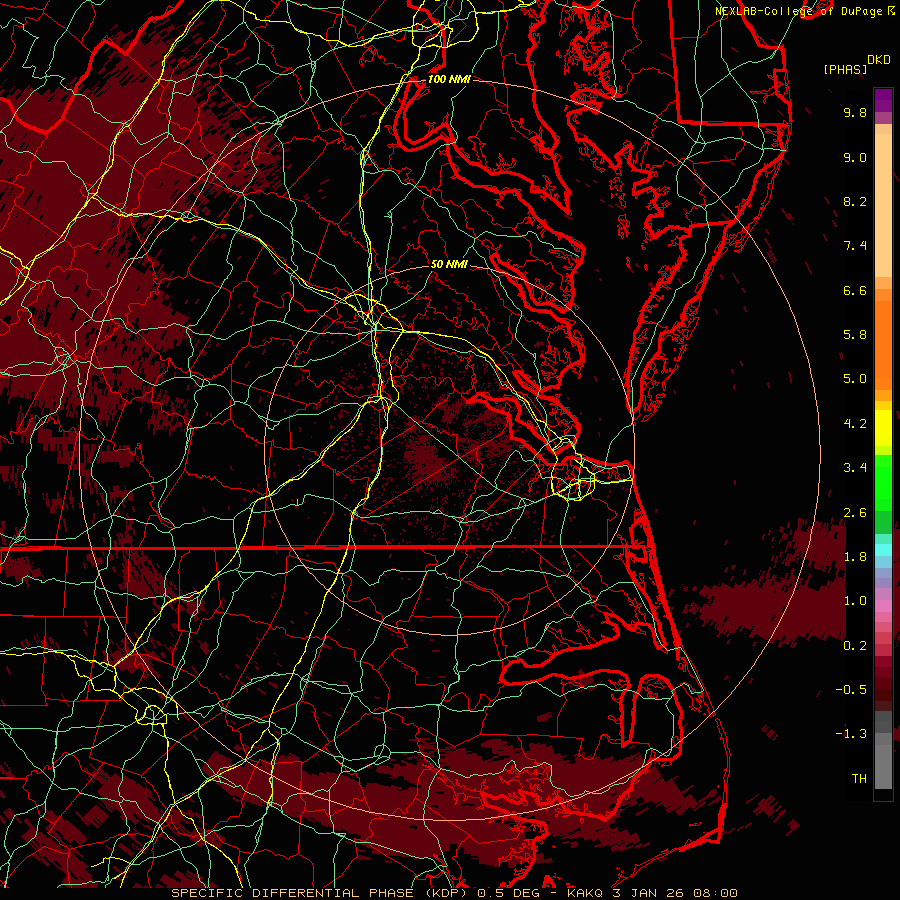Select the 9.8 value on the scale

855,112
